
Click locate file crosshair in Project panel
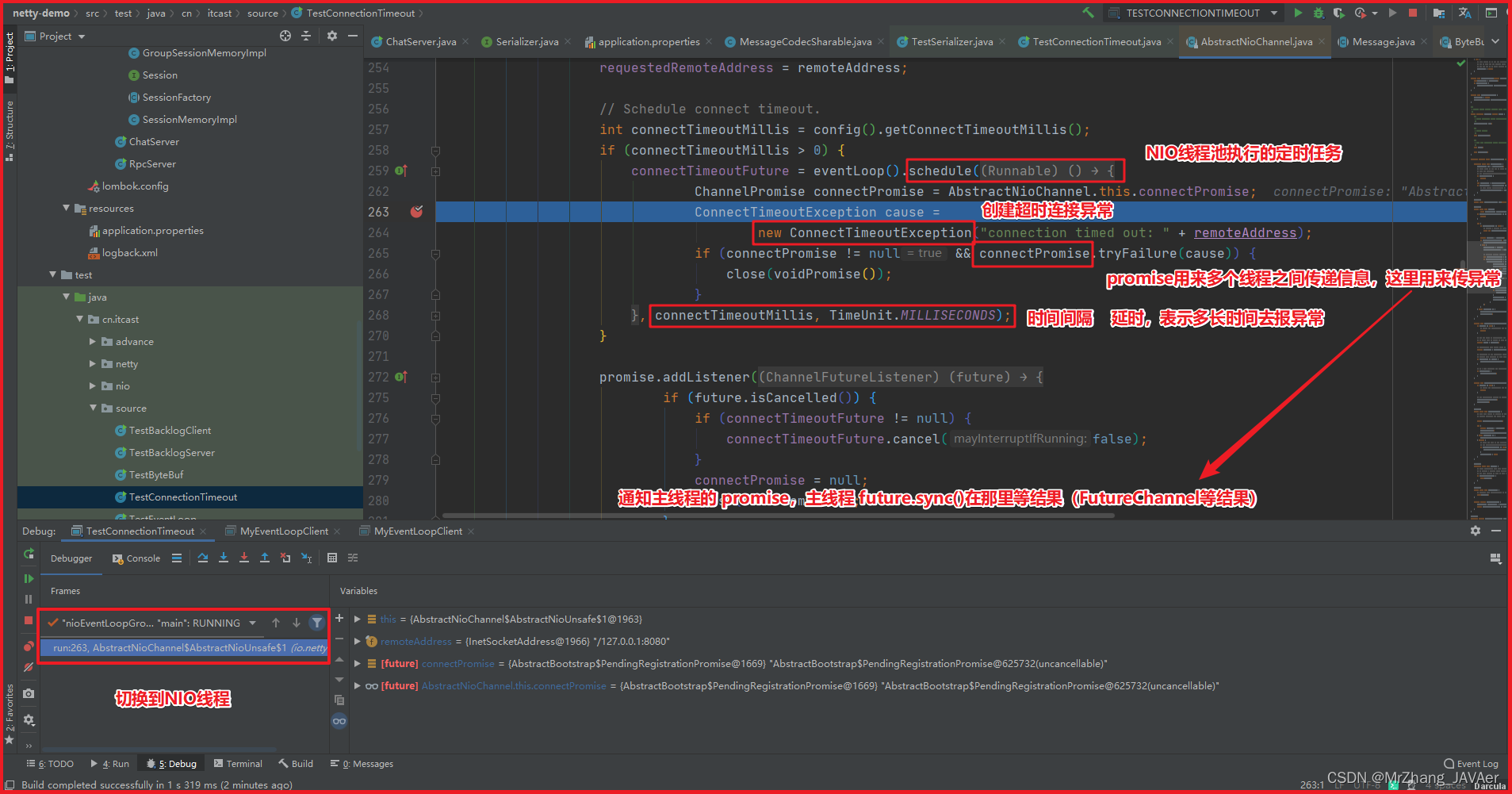(285, 36)
